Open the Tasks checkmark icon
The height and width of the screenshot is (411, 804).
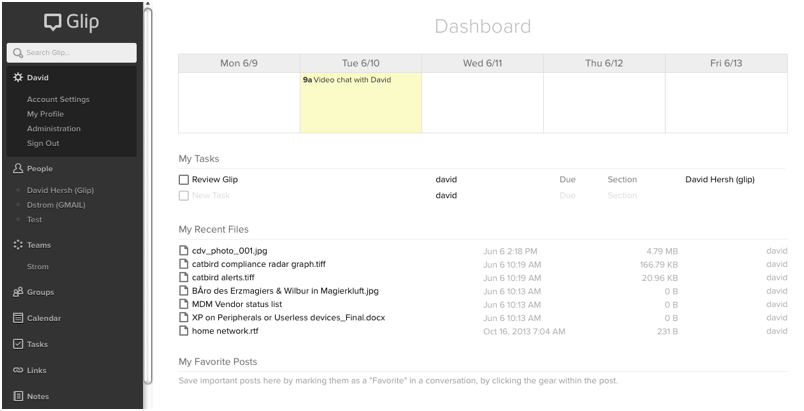(18, 345)
